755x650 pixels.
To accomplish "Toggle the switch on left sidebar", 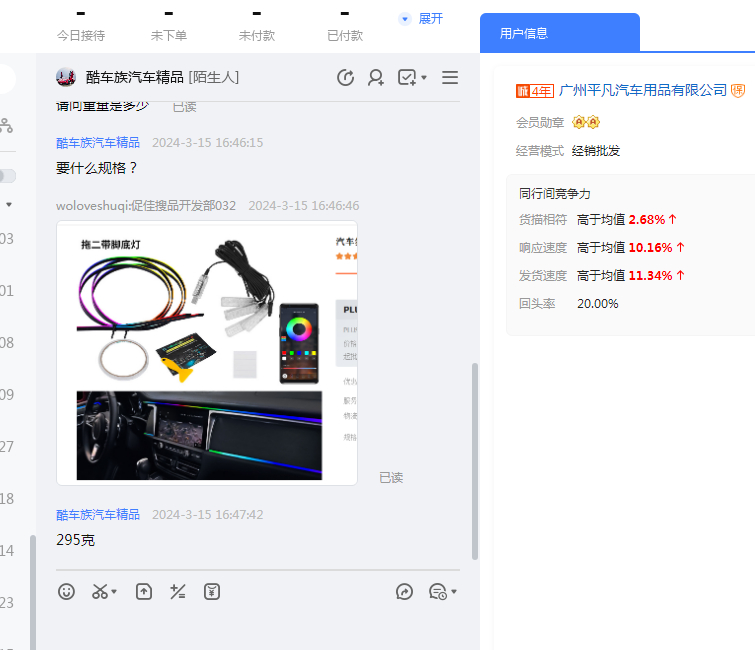I will (7, 176).
